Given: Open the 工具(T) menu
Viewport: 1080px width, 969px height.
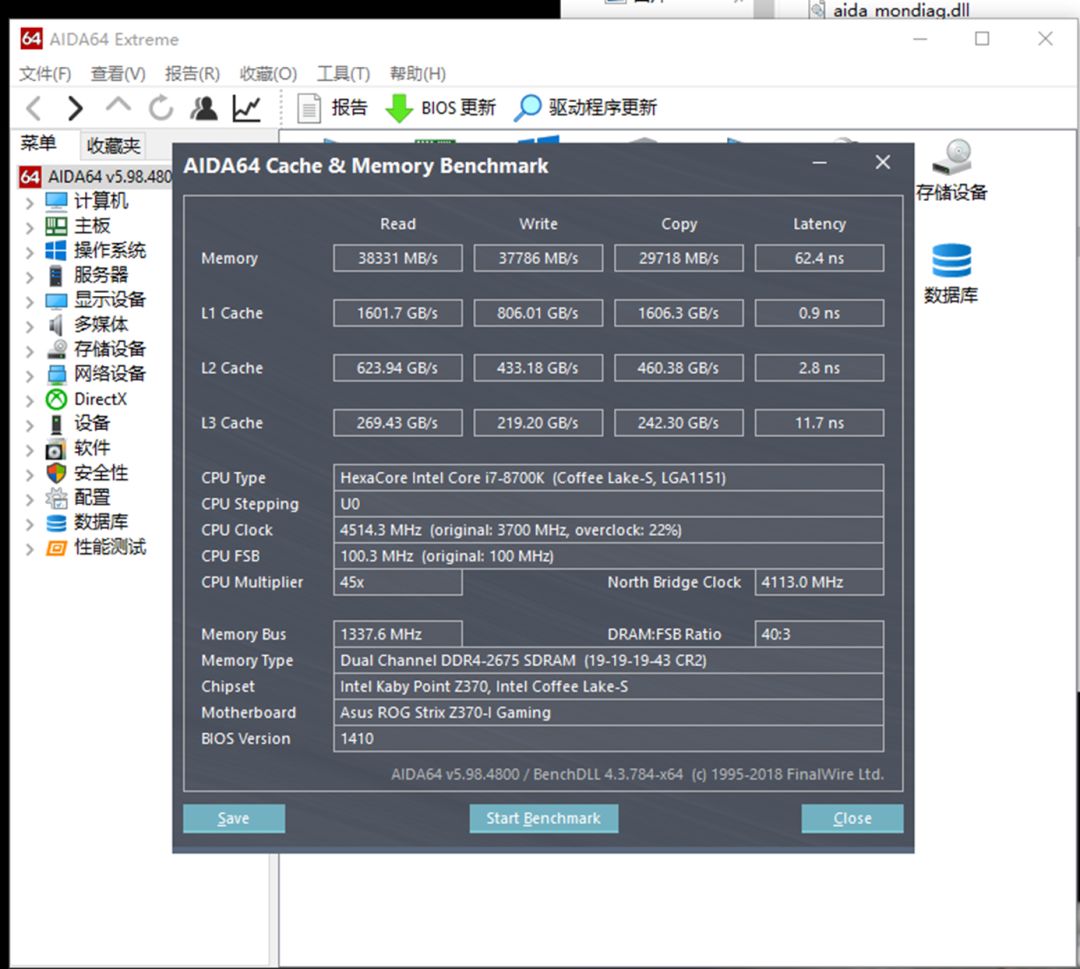Looking at the screenshot, I should (x=343, y=74).
